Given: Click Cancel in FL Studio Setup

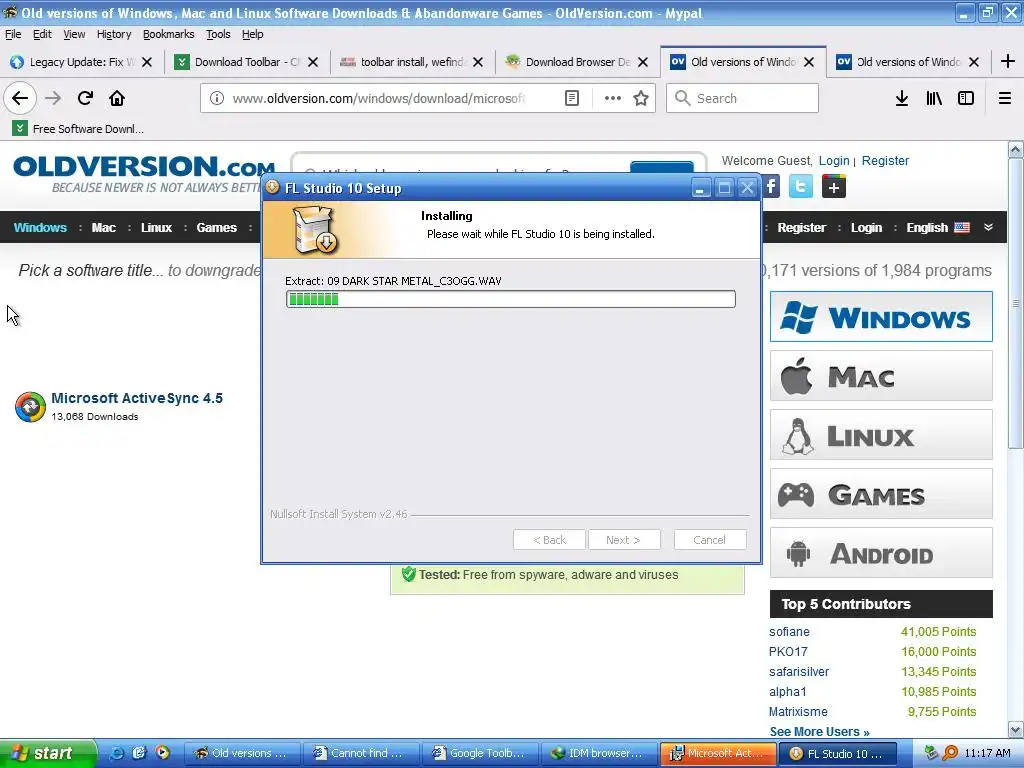Looking at the screenshot, I should 709,540.
